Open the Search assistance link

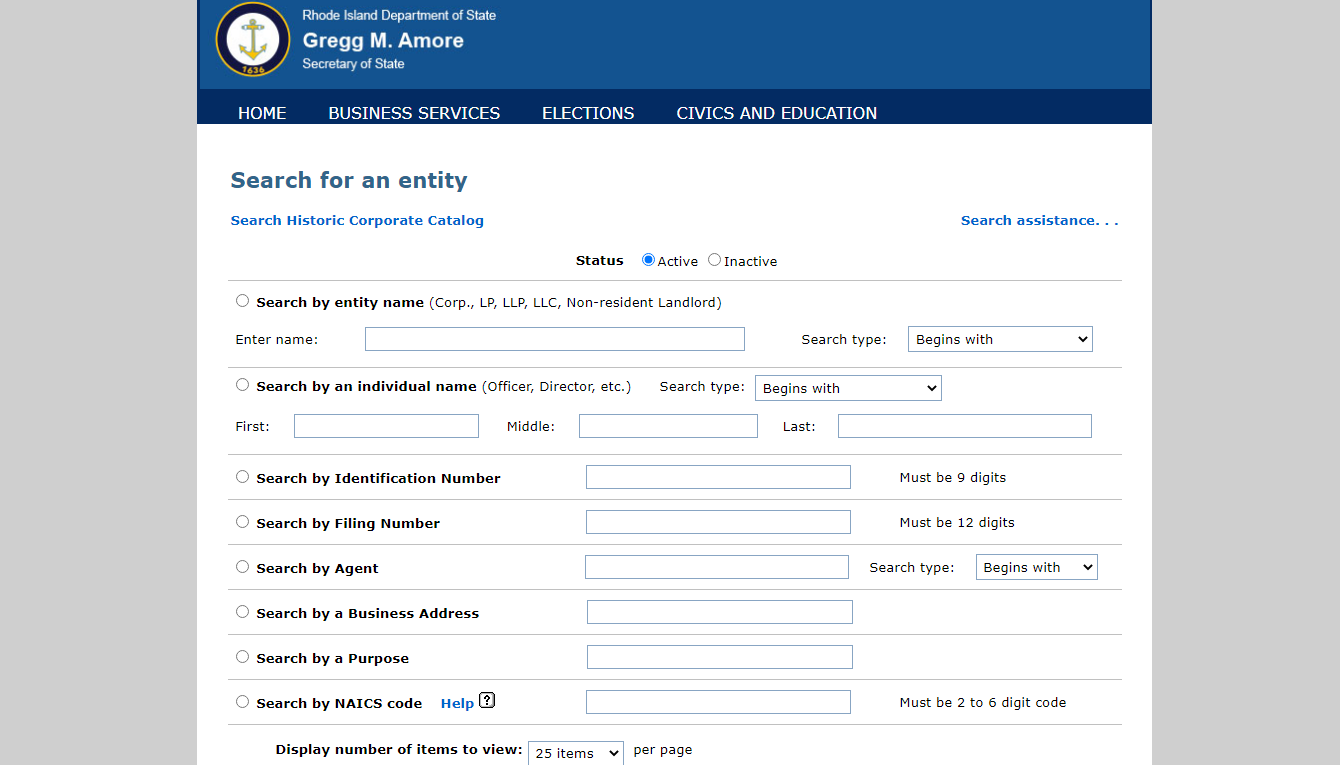1040,220
